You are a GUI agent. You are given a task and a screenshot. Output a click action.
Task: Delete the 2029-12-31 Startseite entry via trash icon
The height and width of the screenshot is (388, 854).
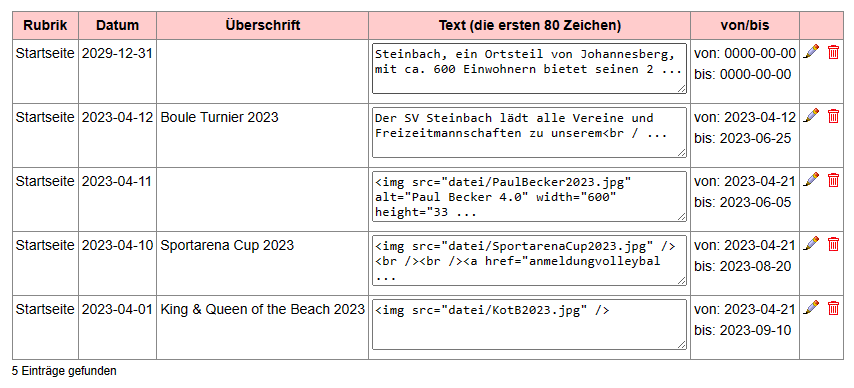coord(833,52)
